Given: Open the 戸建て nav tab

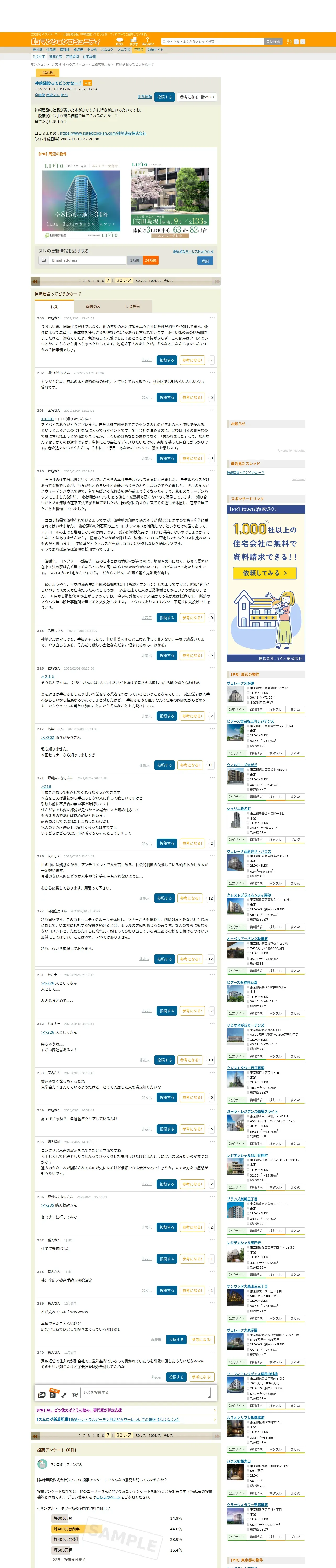Looking at the screenshot, I should 138,50.
